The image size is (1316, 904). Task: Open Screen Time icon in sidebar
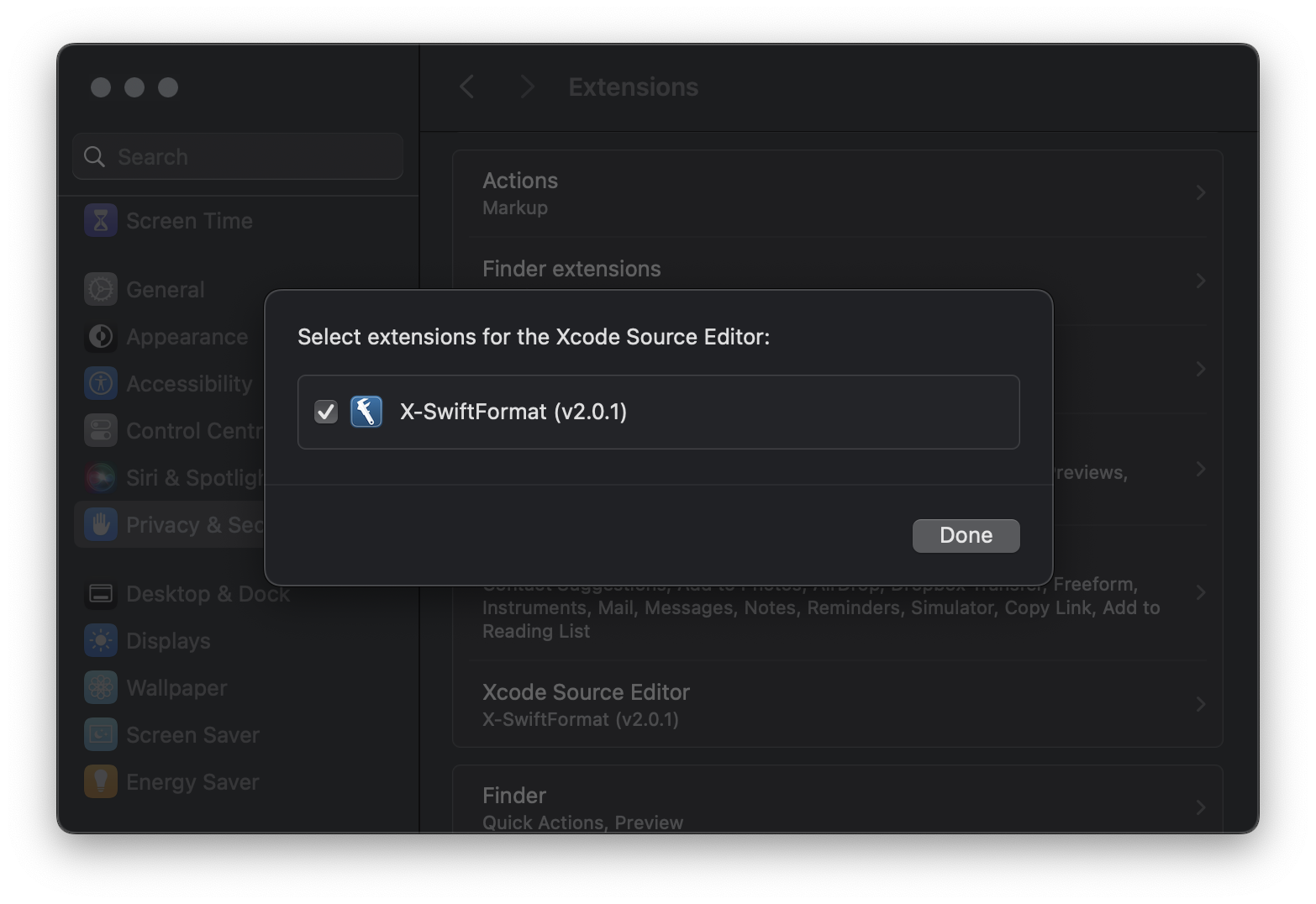click(x=101, y=220)
